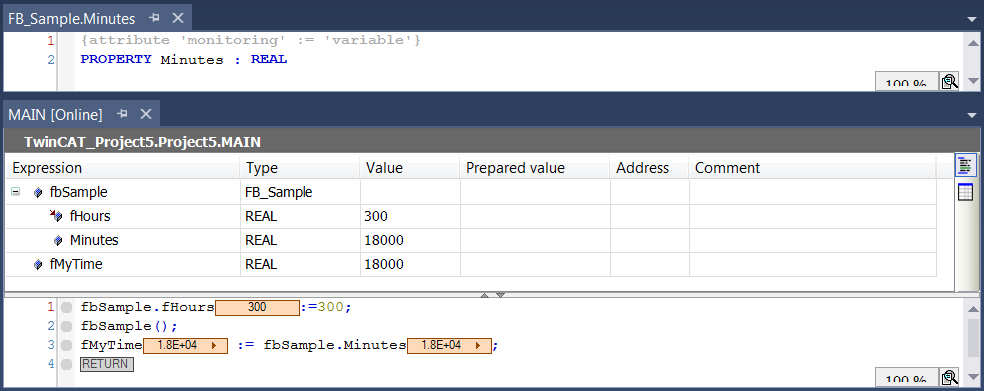Click the fbSample(); call on line 2
984x391 pixels.
(x=129, y=326)
